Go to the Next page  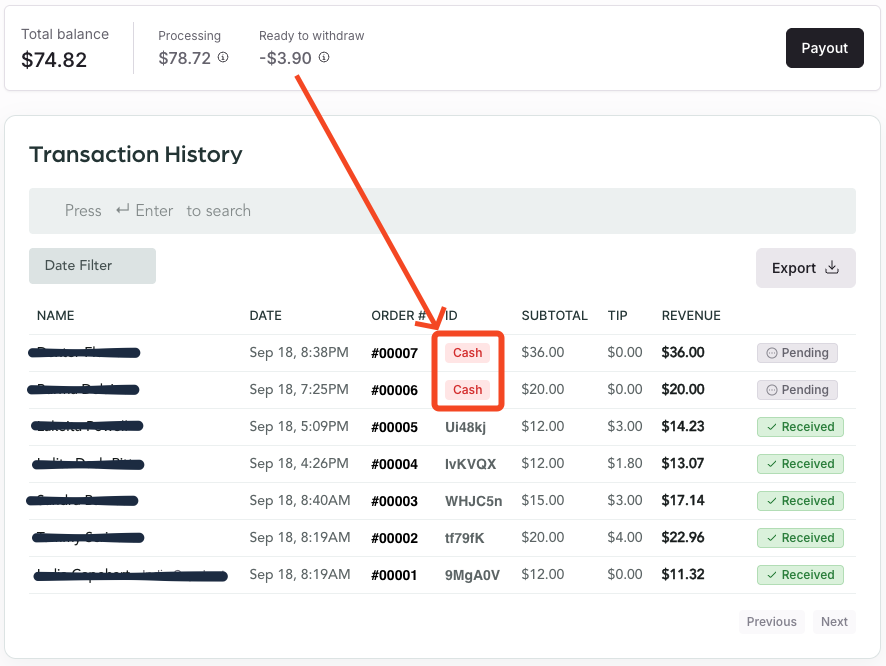pos(834,621)
